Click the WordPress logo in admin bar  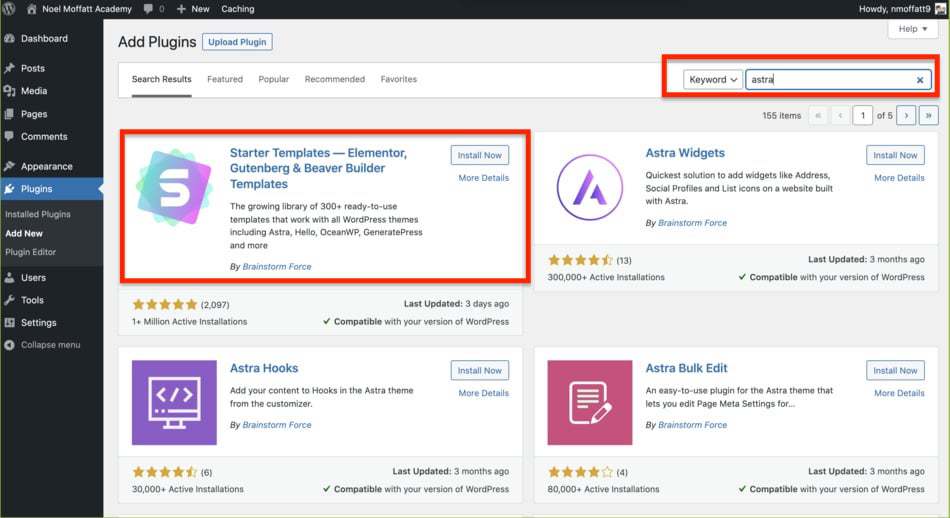click(9, 8)
